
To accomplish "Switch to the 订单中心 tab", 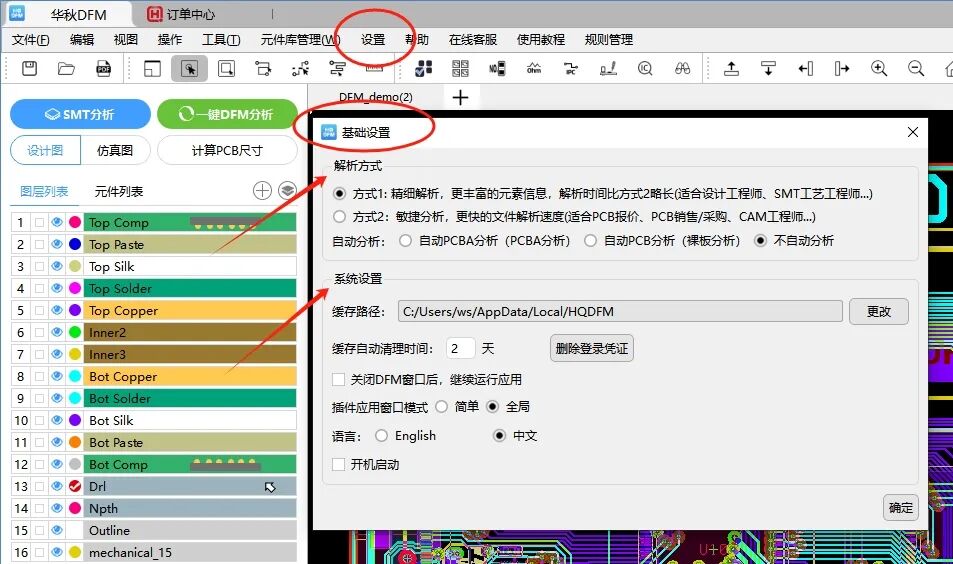I will pos(181,14).
